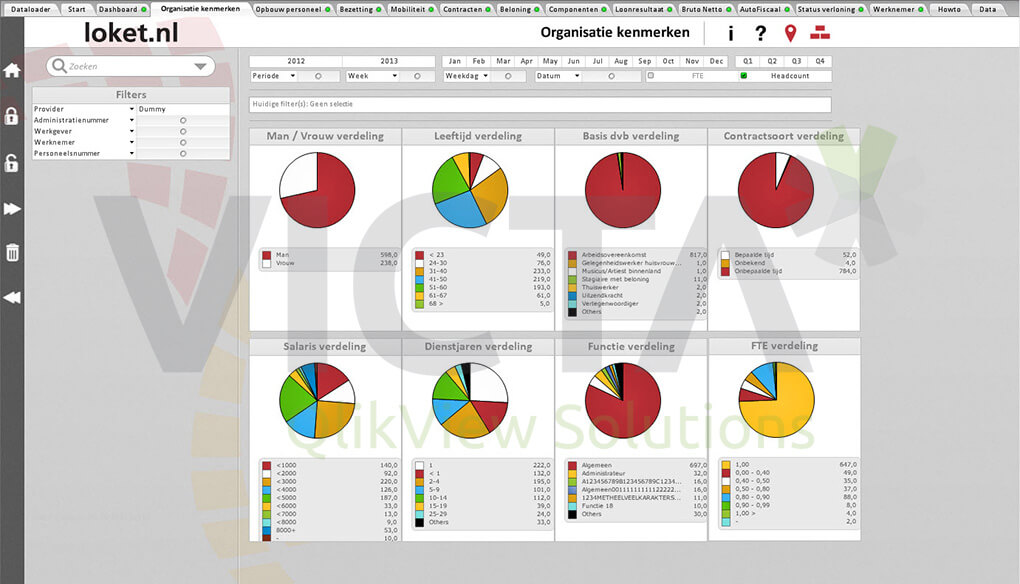Expand the Provider filter dropdown arrow

131,109
